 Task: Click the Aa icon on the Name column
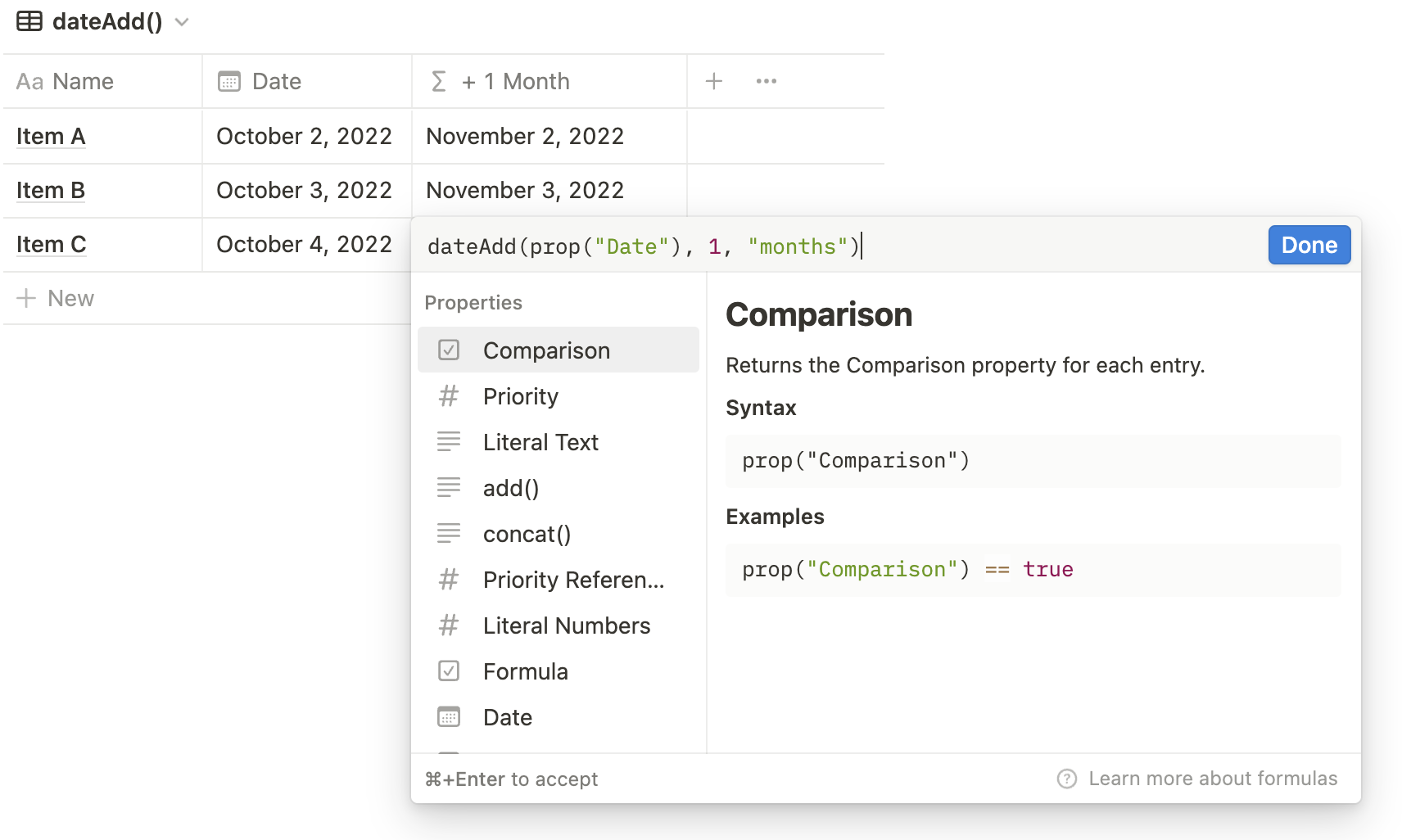30,81
